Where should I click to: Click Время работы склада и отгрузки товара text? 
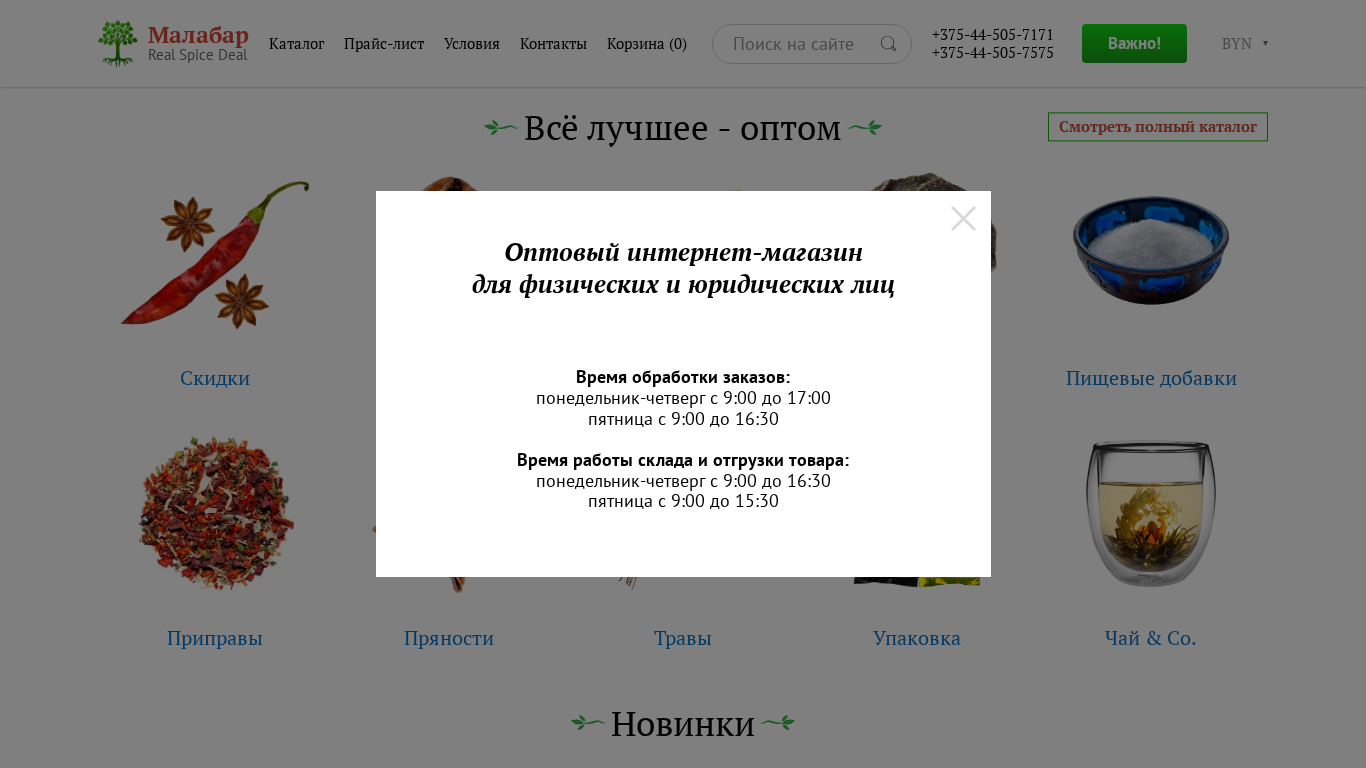tap(683, 460)
